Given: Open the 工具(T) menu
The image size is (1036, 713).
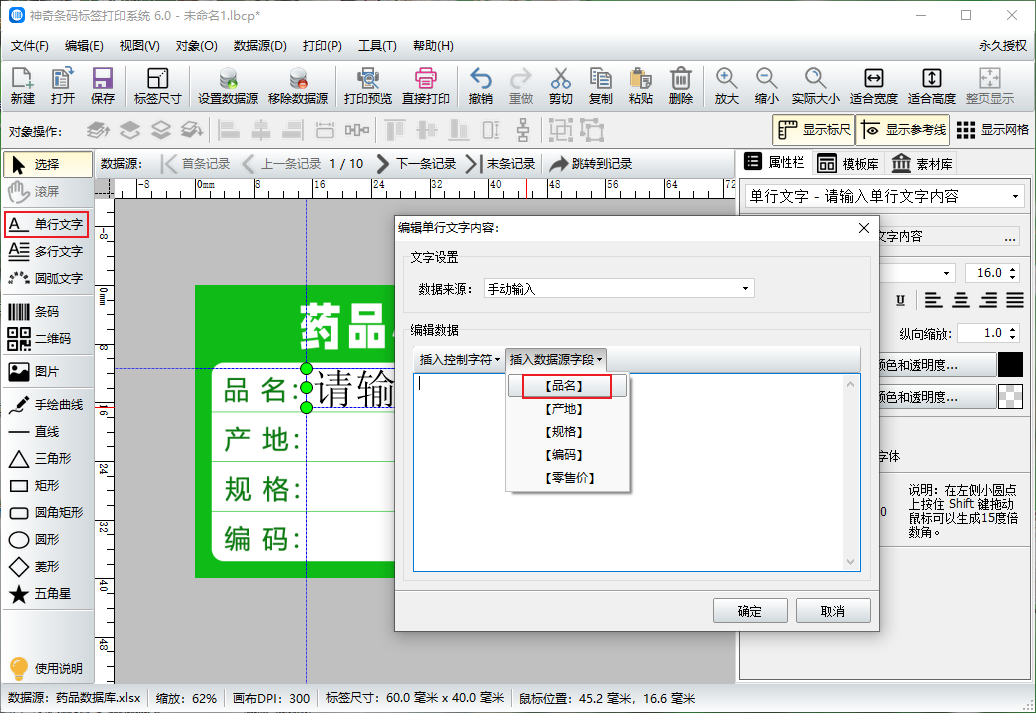Looking at the screenshot, I should point(377,46).
